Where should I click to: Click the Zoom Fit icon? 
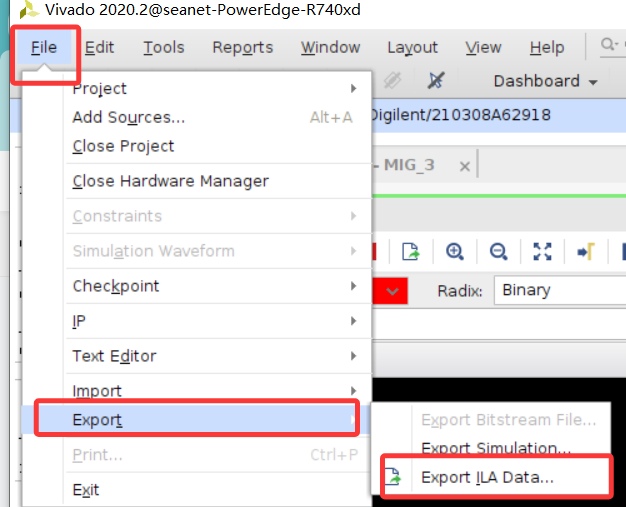point(542,252)
